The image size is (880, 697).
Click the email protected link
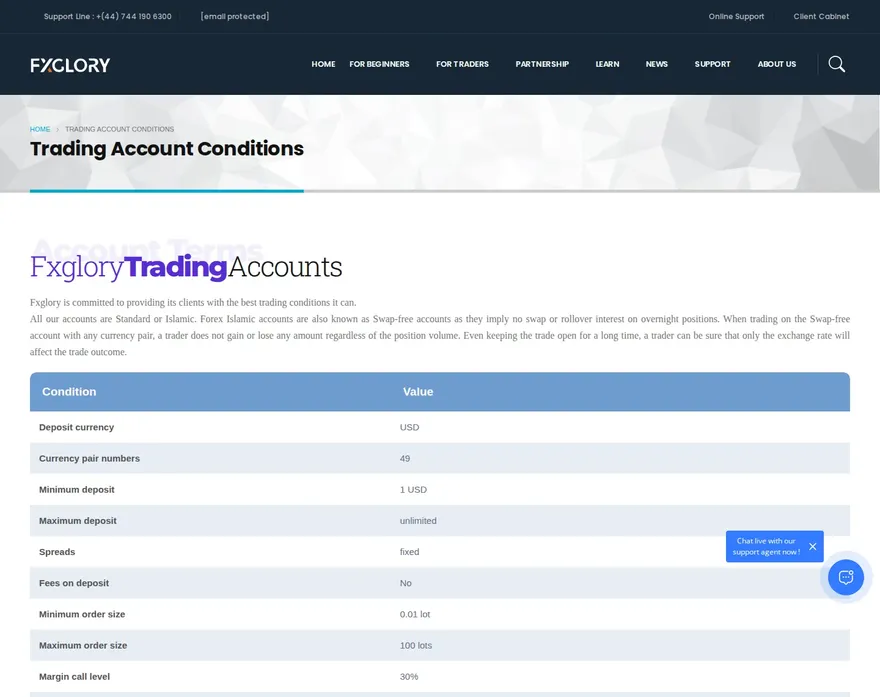point(235,16)
